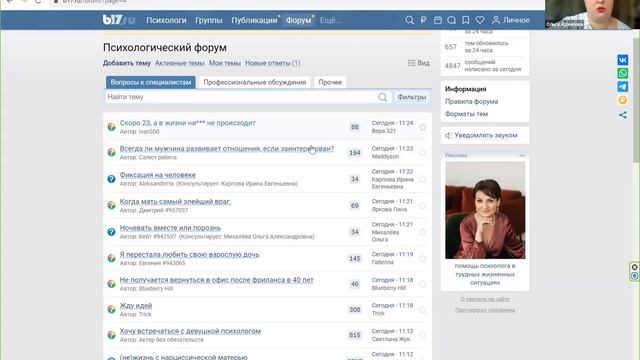Open the bookmarks icon in header
The image size is (640, 360).
pyautogui.click(x=466, y=20)
